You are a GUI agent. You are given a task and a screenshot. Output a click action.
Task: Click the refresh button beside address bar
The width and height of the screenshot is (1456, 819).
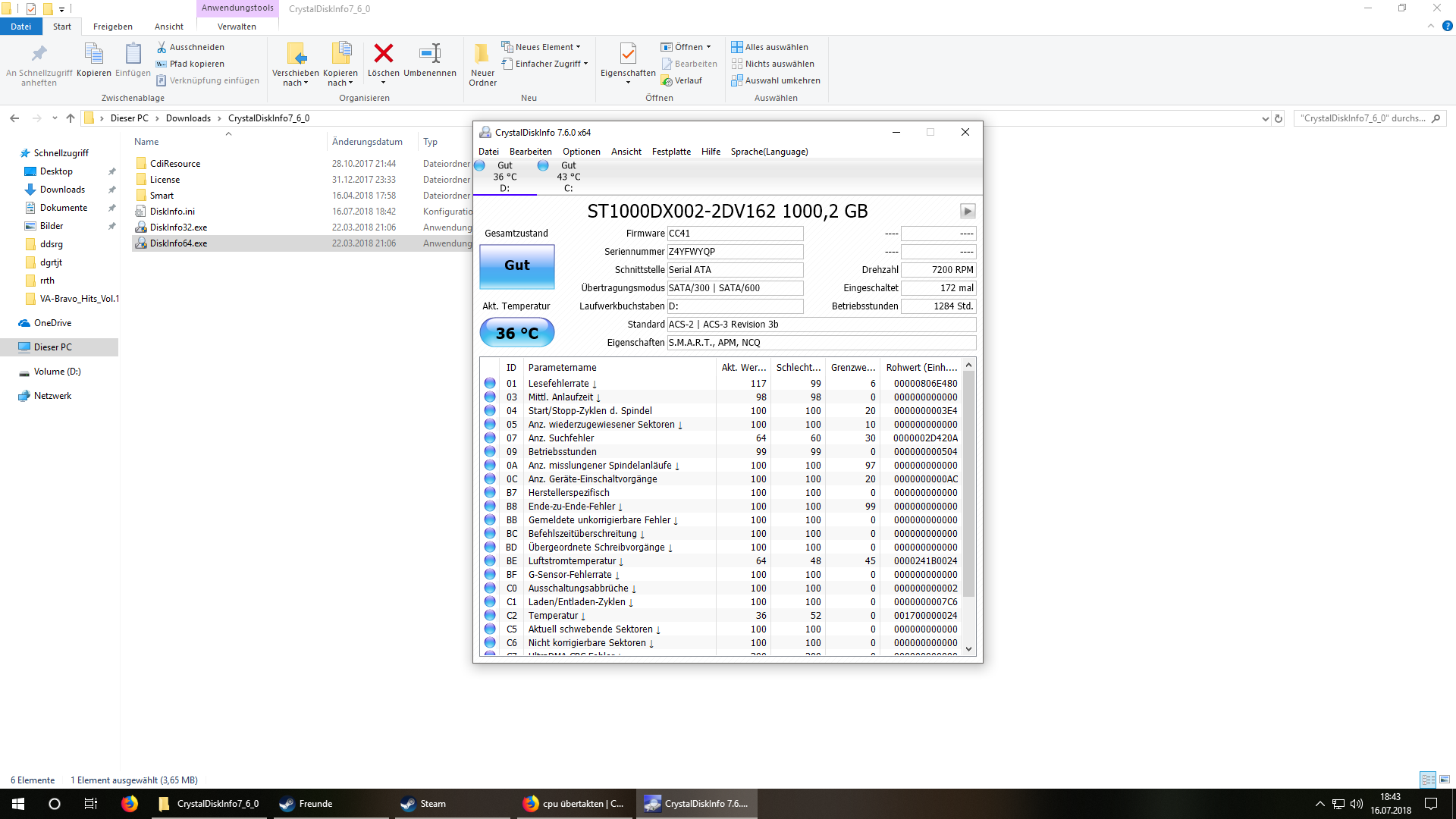coord(1279,118)
